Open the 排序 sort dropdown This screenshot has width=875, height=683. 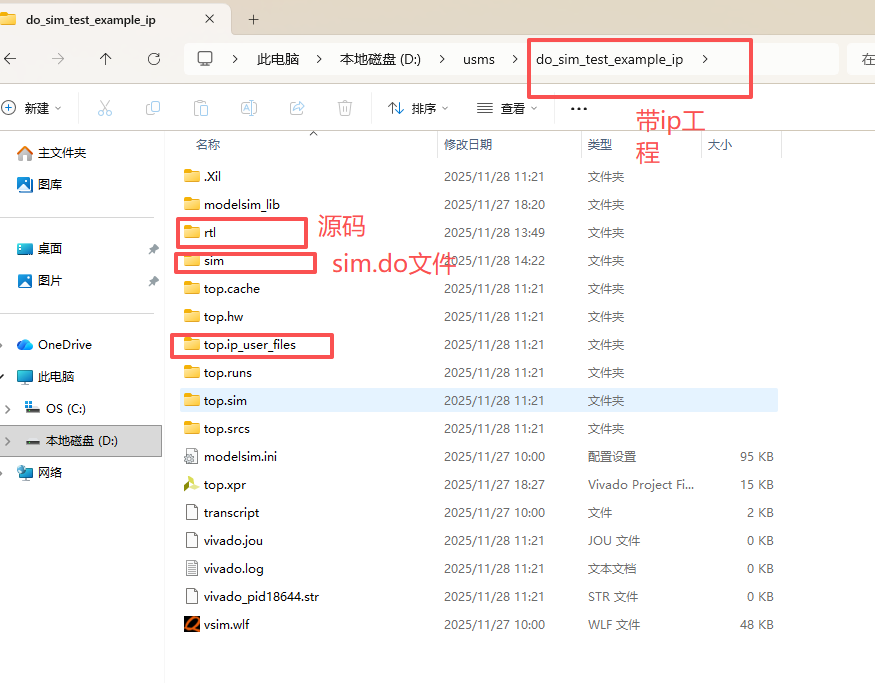[x=419, y=108]
